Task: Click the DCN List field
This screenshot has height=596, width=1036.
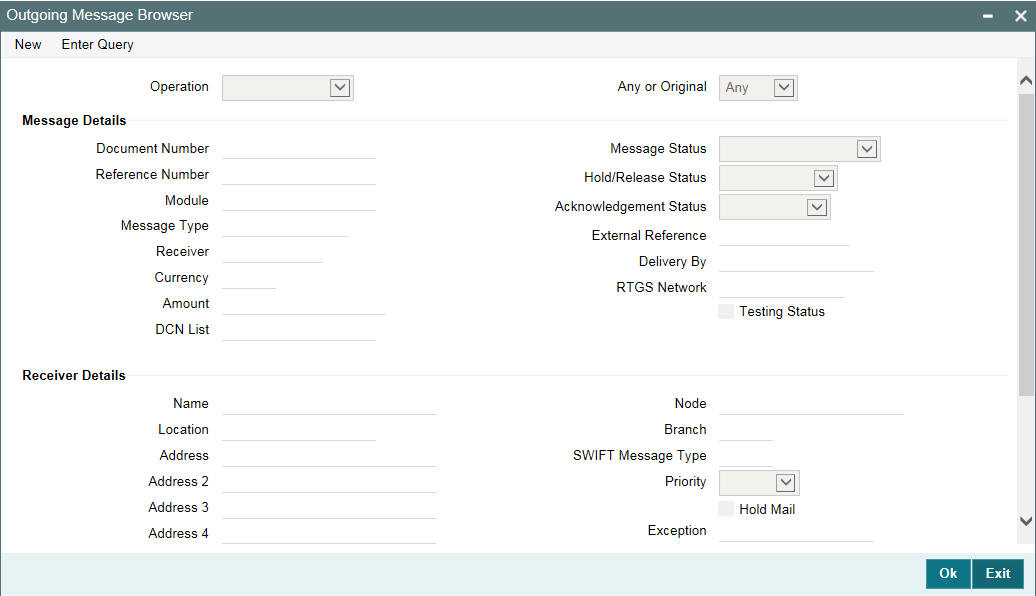Action: [299, 330]
